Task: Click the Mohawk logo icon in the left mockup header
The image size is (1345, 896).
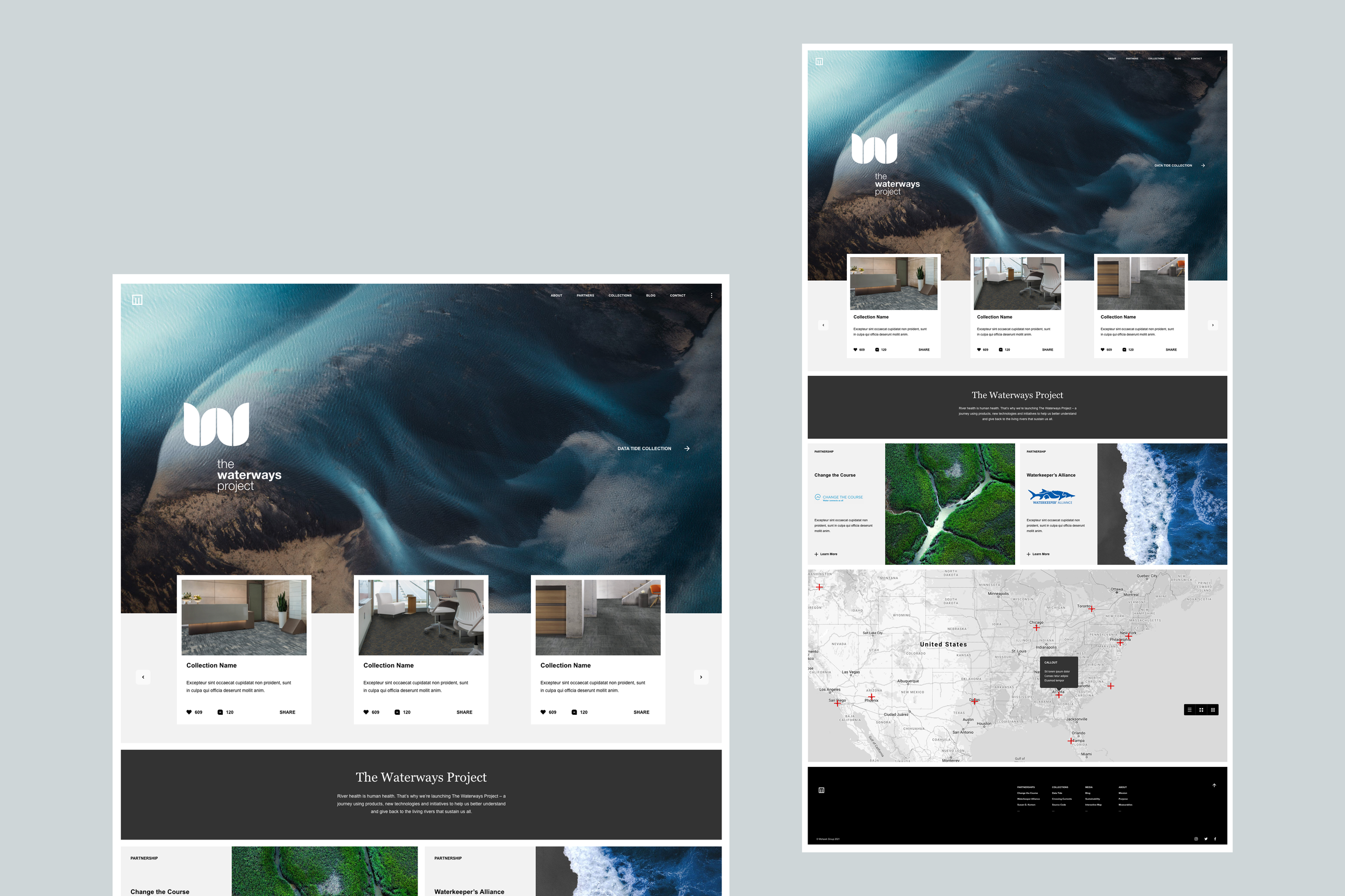Action: point(137,300)
